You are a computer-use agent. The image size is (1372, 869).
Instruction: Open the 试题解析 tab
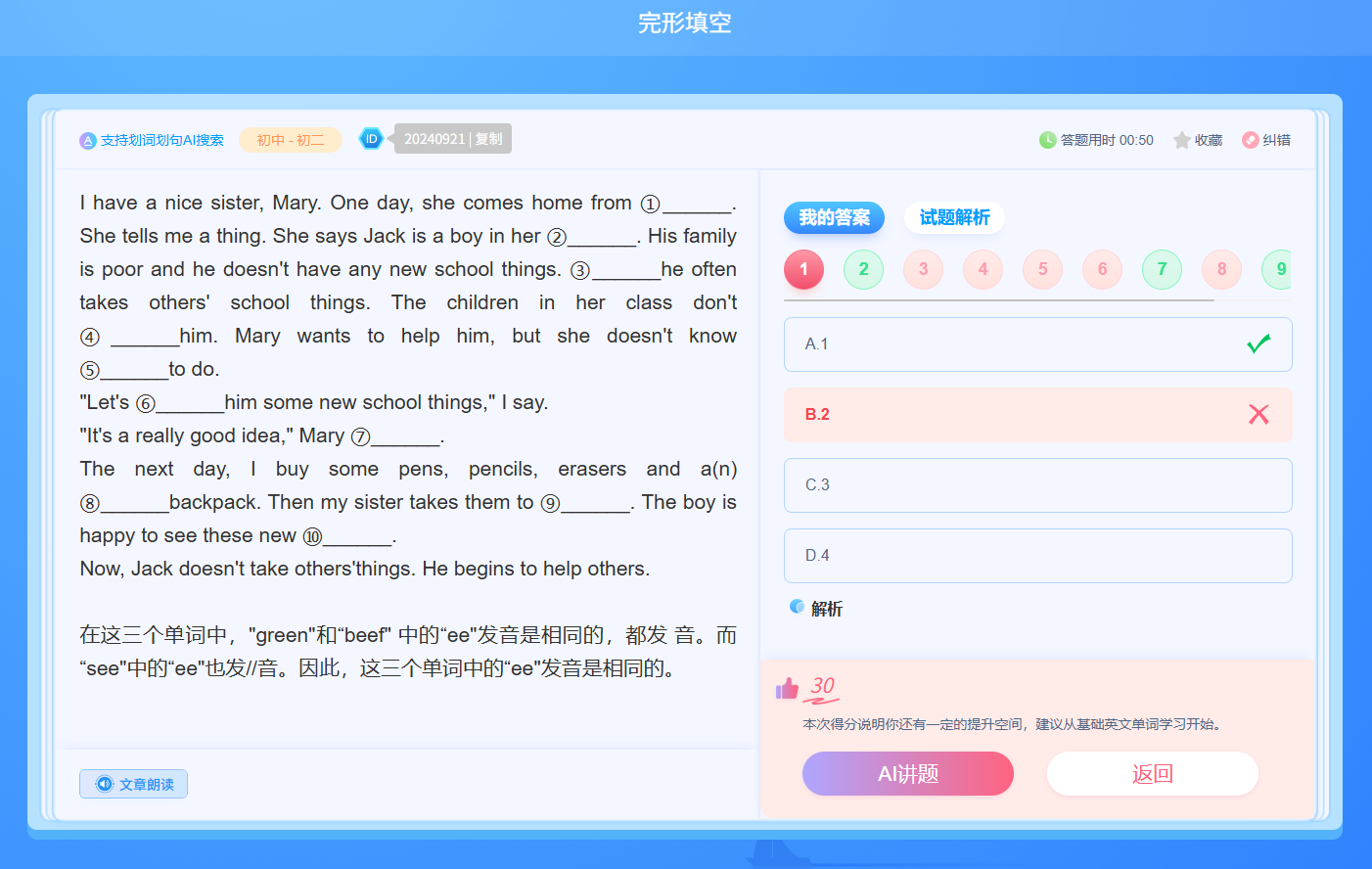(x=954, y=217)
